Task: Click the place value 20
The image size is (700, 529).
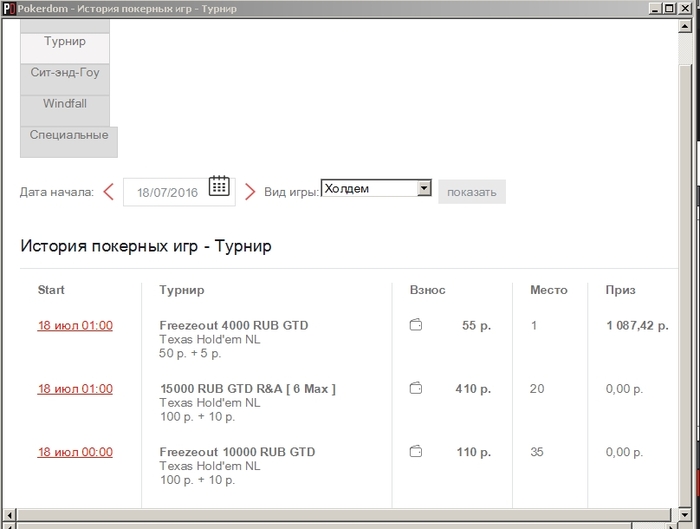Action: coord(537,389)
